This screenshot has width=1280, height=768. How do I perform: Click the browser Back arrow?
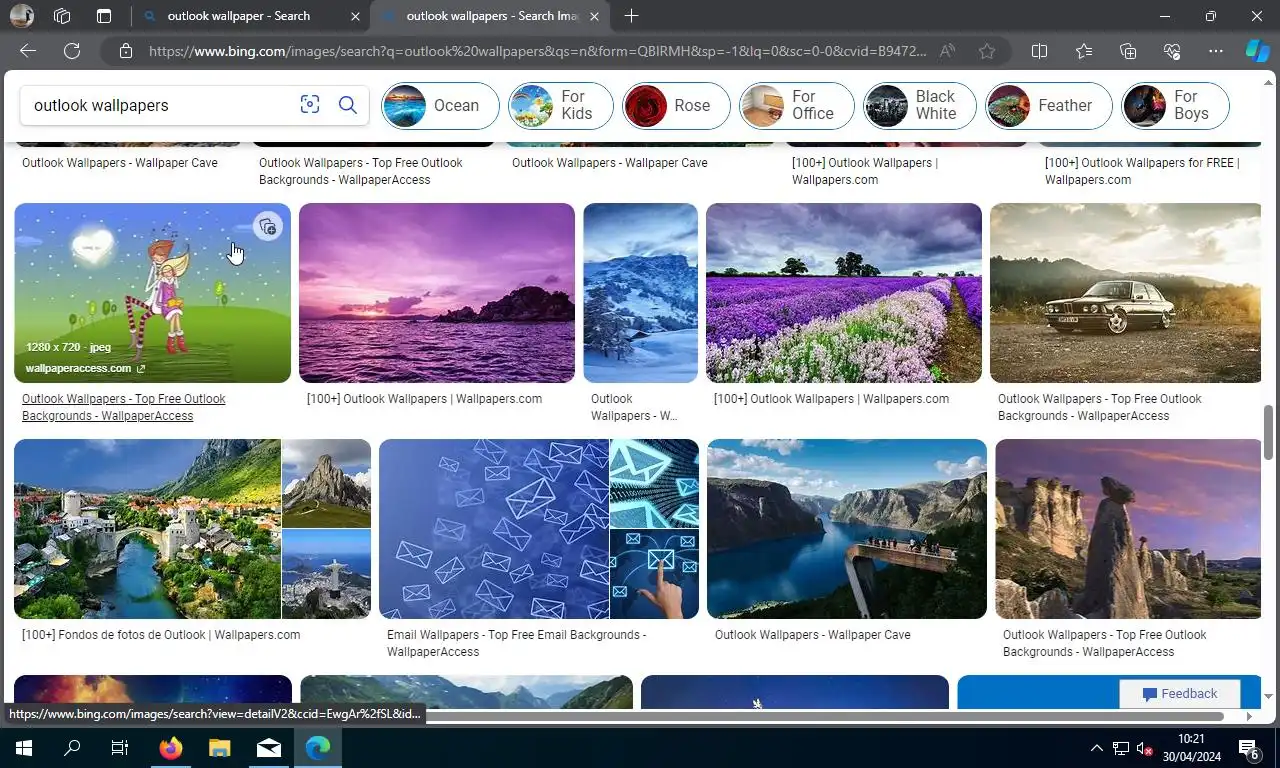tap(28, 51)
